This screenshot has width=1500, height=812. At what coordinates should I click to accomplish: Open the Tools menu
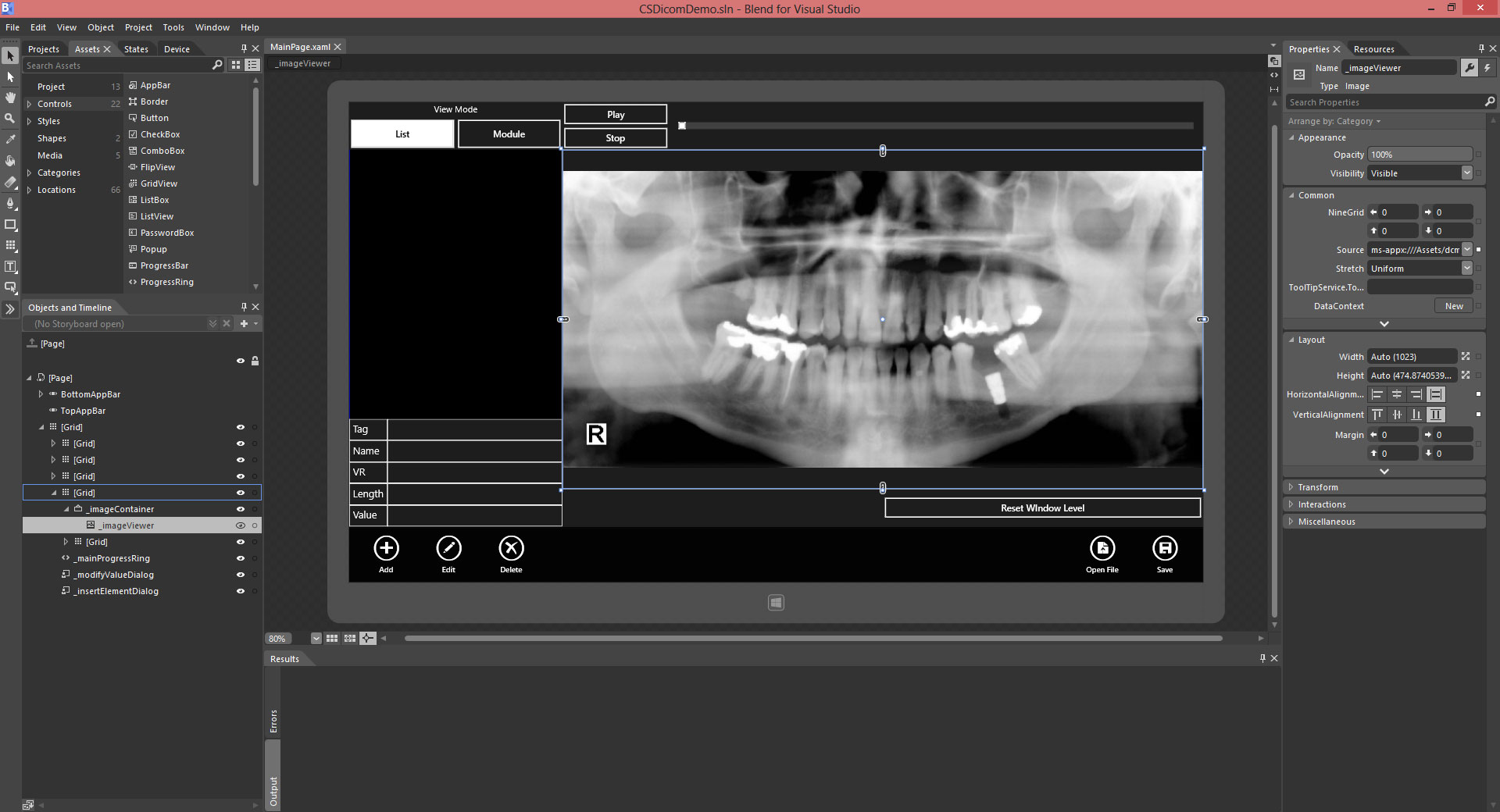click(x=173, y=27)
